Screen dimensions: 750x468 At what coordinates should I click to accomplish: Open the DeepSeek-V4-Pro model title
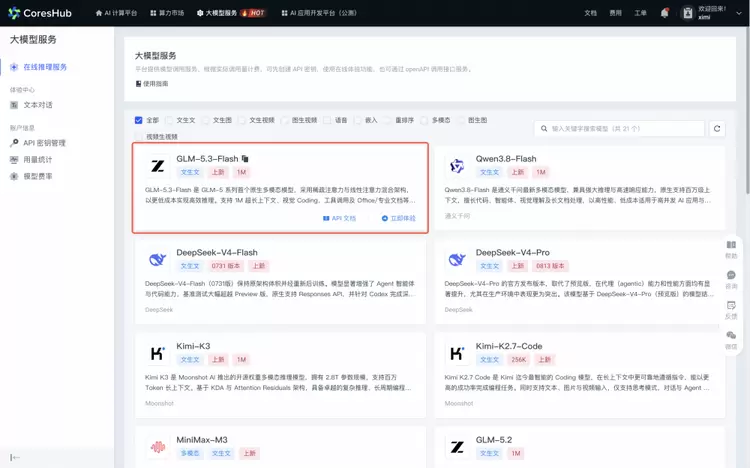coord(512,252)
